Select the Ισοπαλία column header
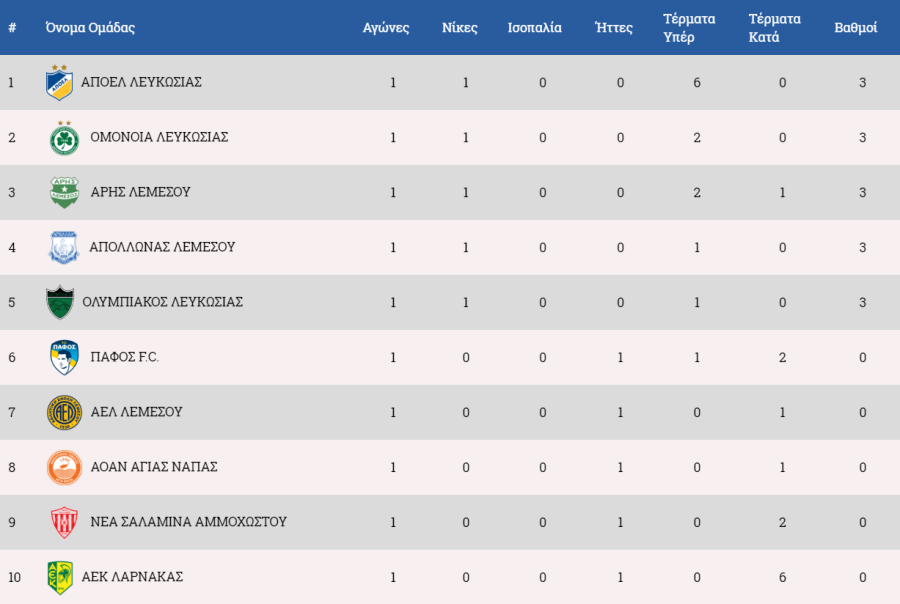This screenshot has width=900, height=604. 534,28
